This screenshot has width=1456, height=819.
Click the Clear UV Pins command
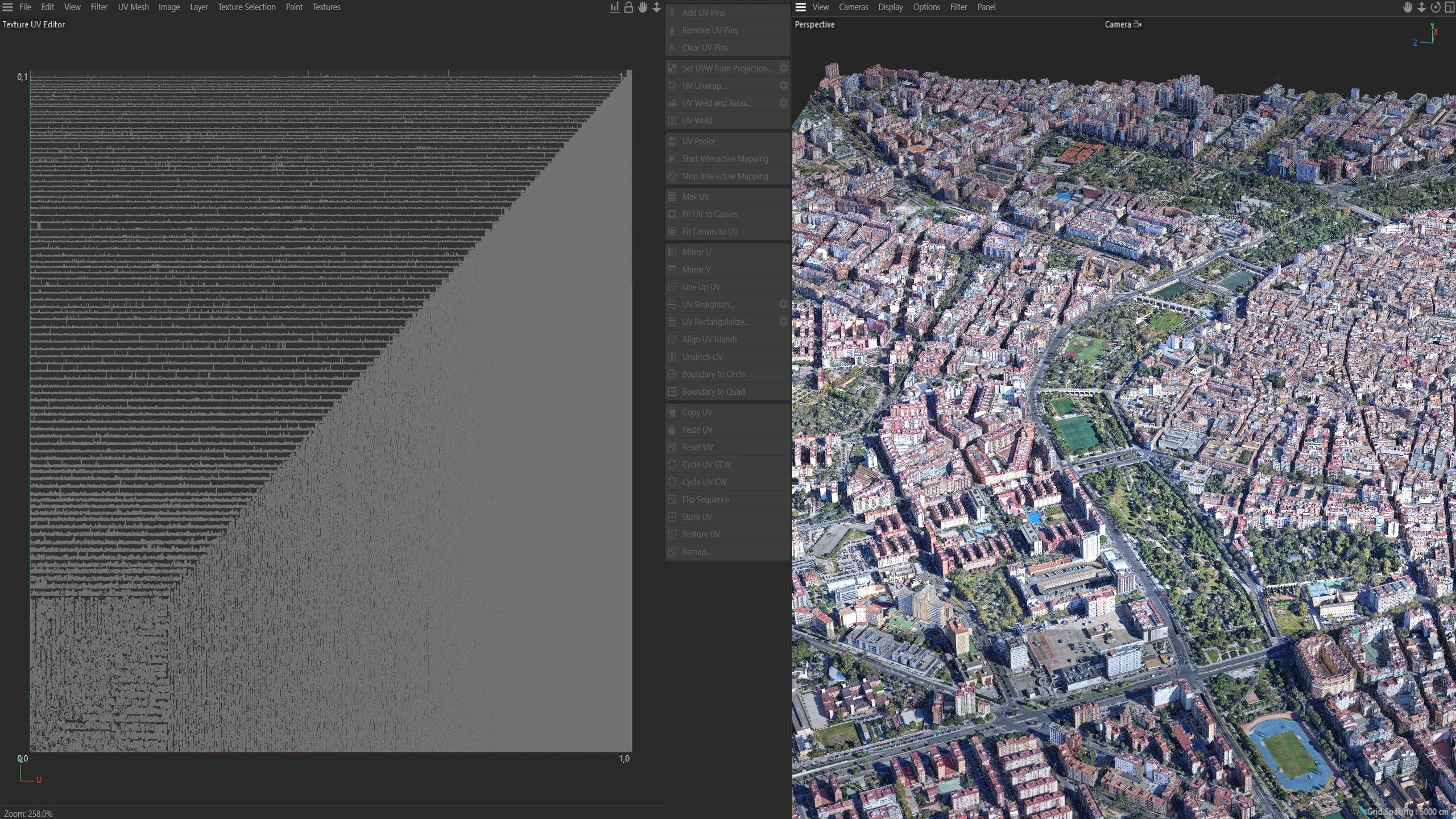click(x=727, y=48)
